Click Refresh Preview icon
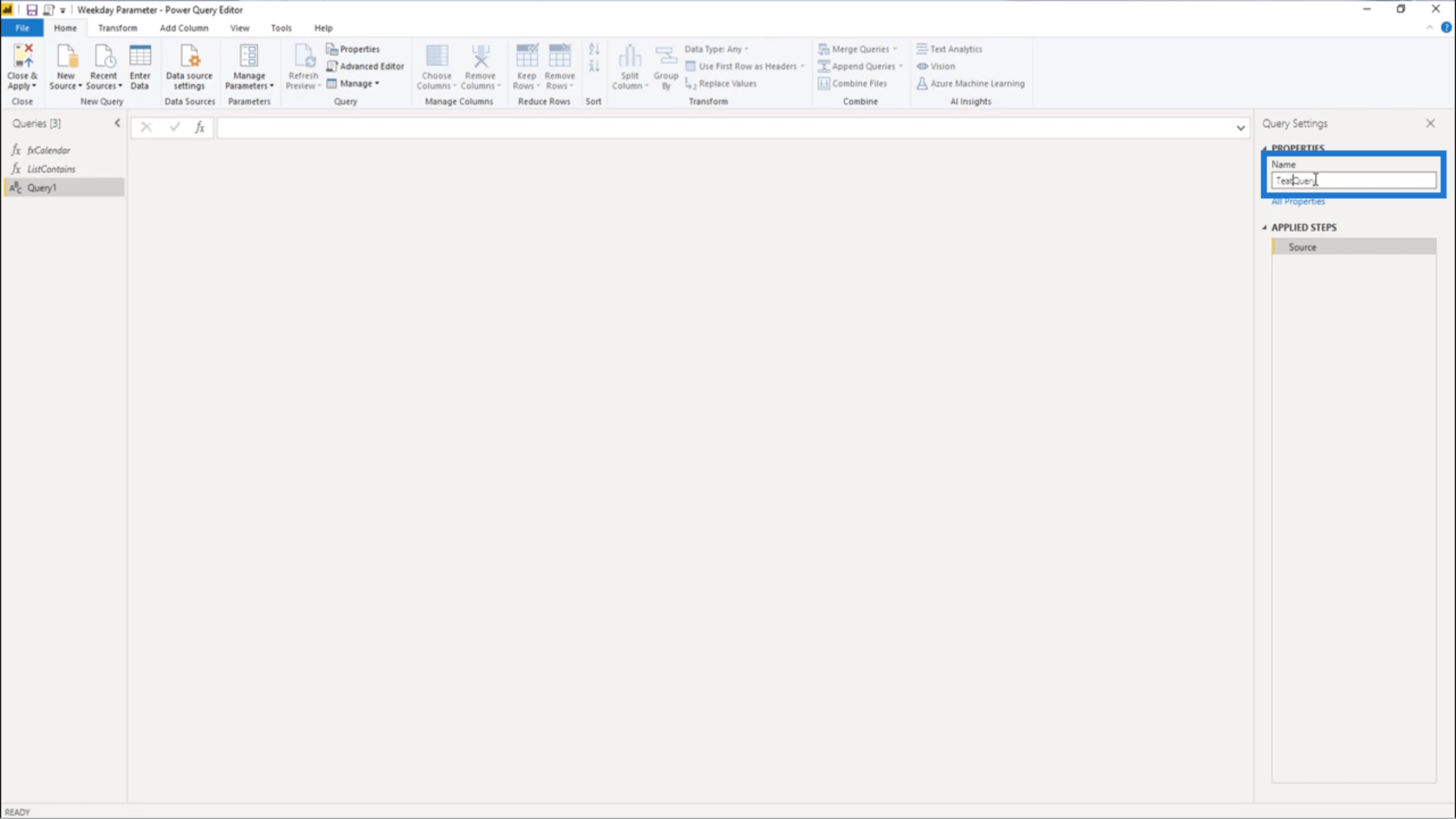1456x819 pixels. point(303,56)
